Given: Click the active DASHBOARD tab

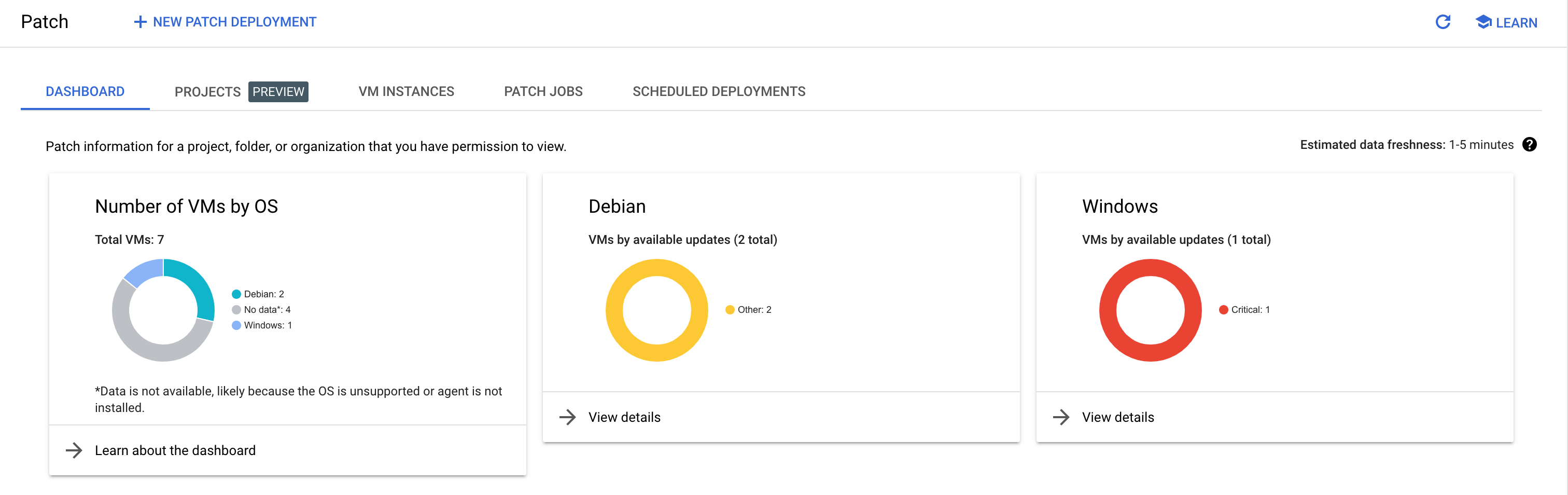Looking at the screenshot, I should 85,91.
